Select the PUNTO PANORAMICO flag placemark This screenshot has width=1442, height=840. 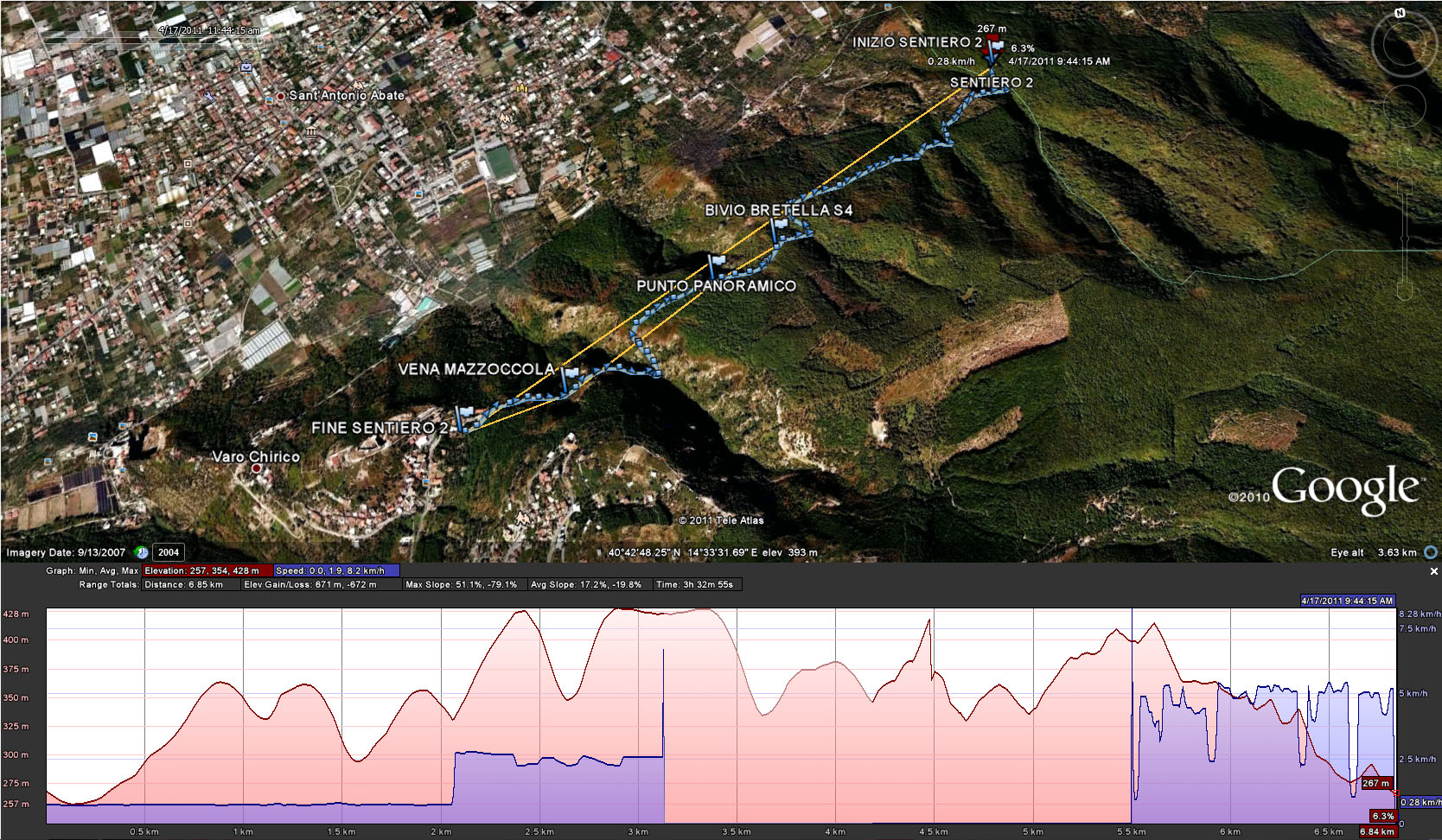716,264
